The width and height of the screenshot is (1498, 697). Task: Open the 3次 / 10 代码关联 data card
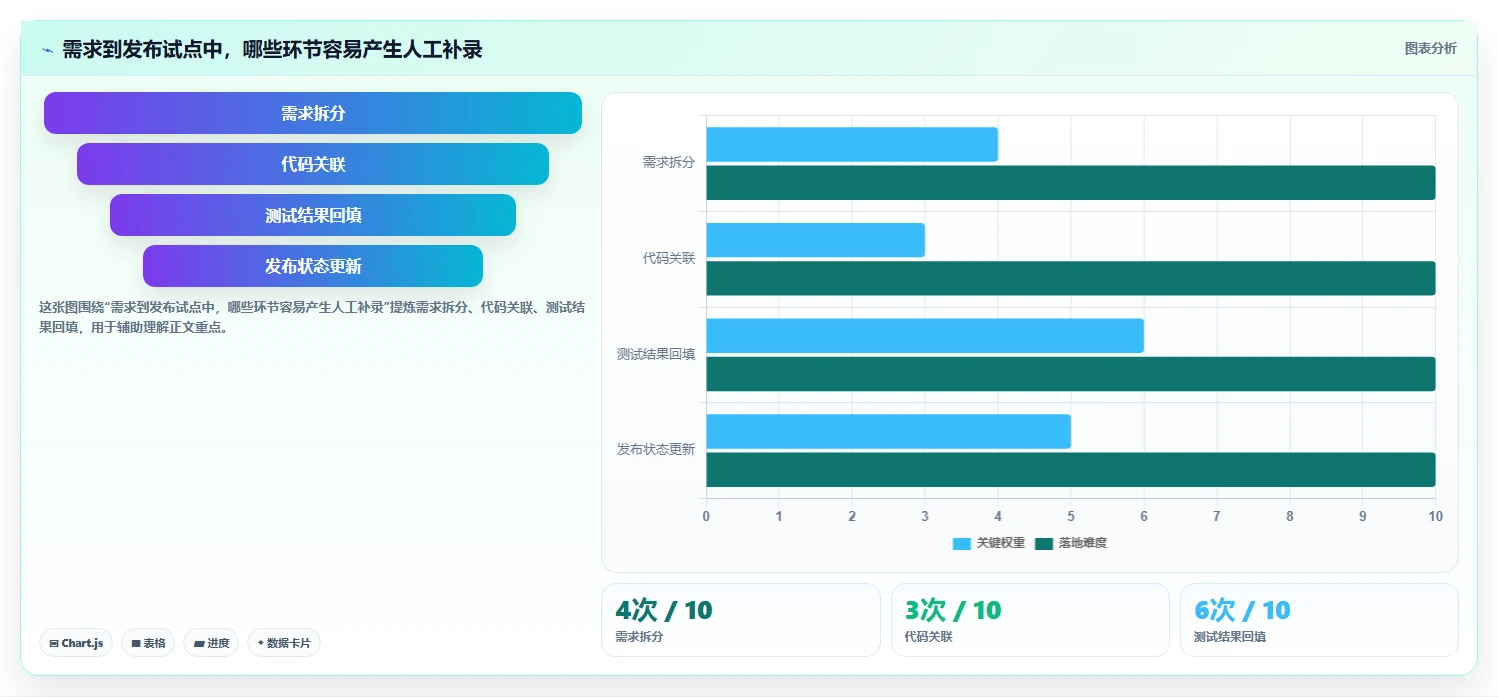[x=1030, y=620]
